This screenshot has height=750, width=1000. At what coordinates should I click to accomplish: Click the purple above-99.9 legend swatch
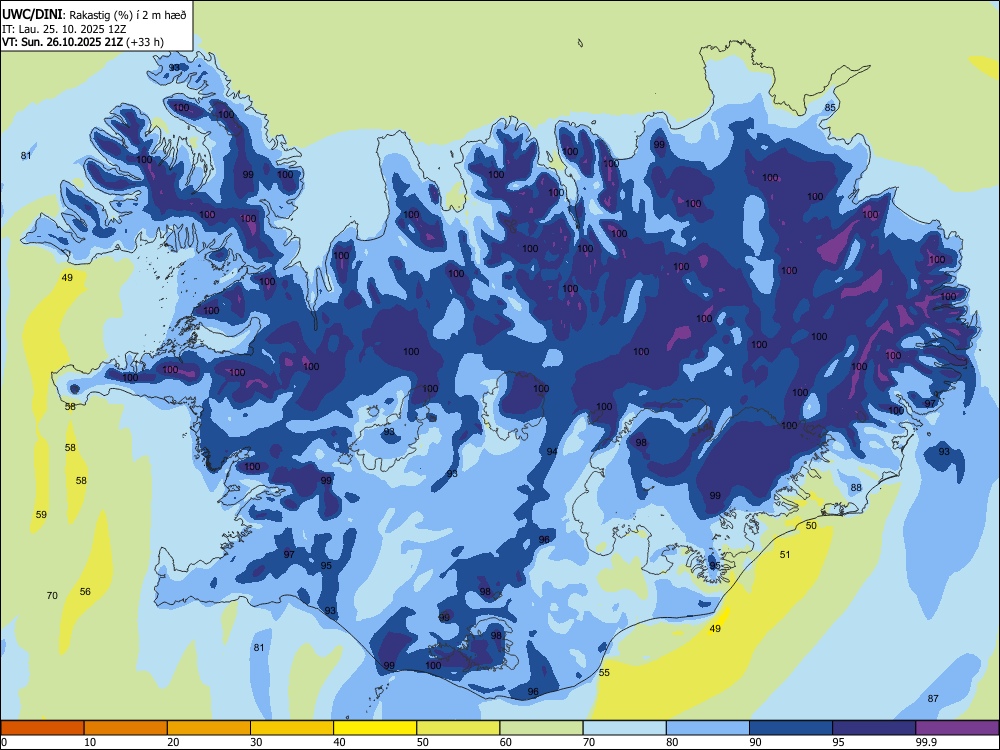pos(957,728)
